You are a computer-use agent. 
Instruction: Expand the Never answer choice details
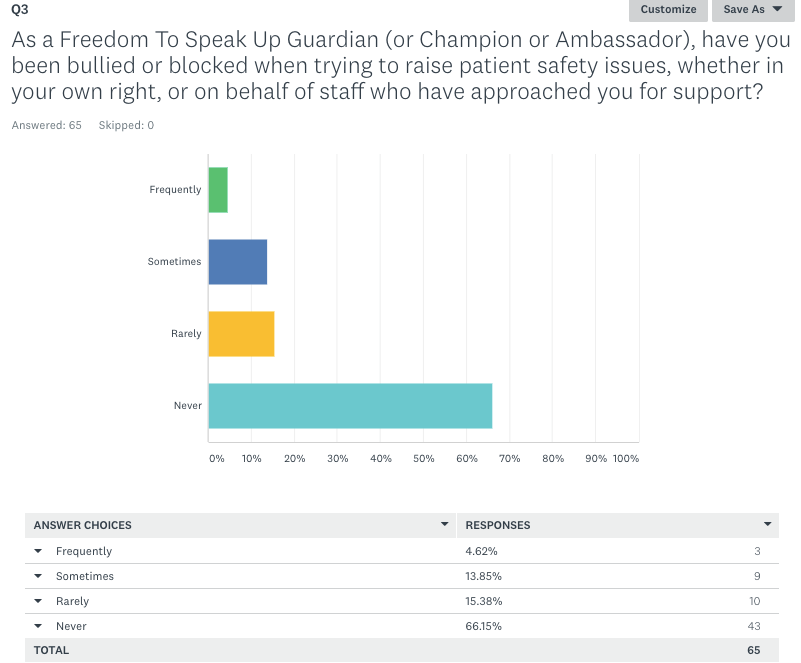tap(38, 626)
